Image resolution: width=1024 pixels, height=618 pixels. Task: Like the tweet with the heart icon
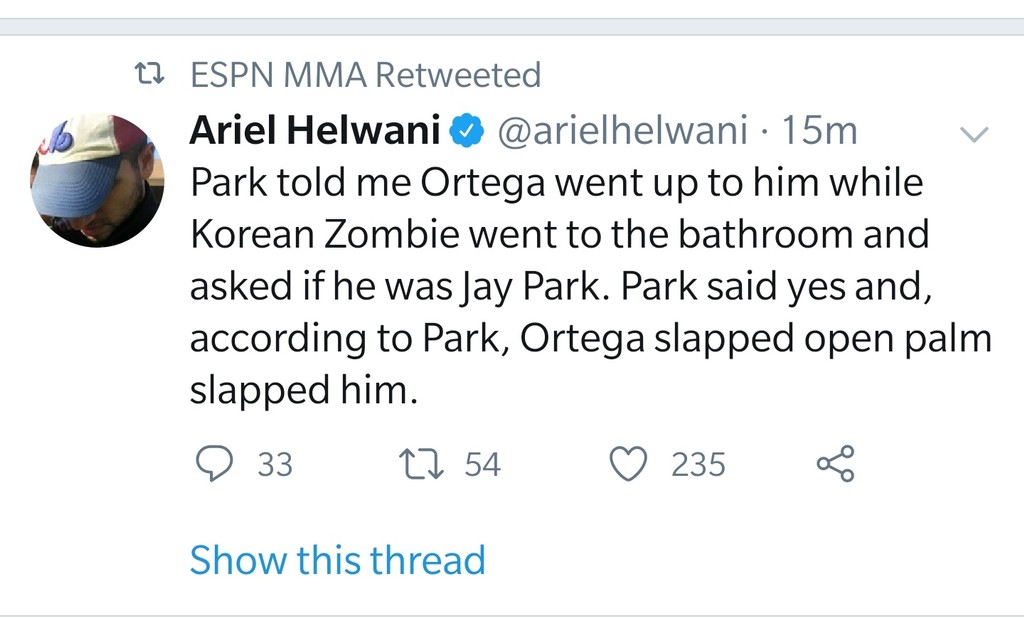point(629,464)
